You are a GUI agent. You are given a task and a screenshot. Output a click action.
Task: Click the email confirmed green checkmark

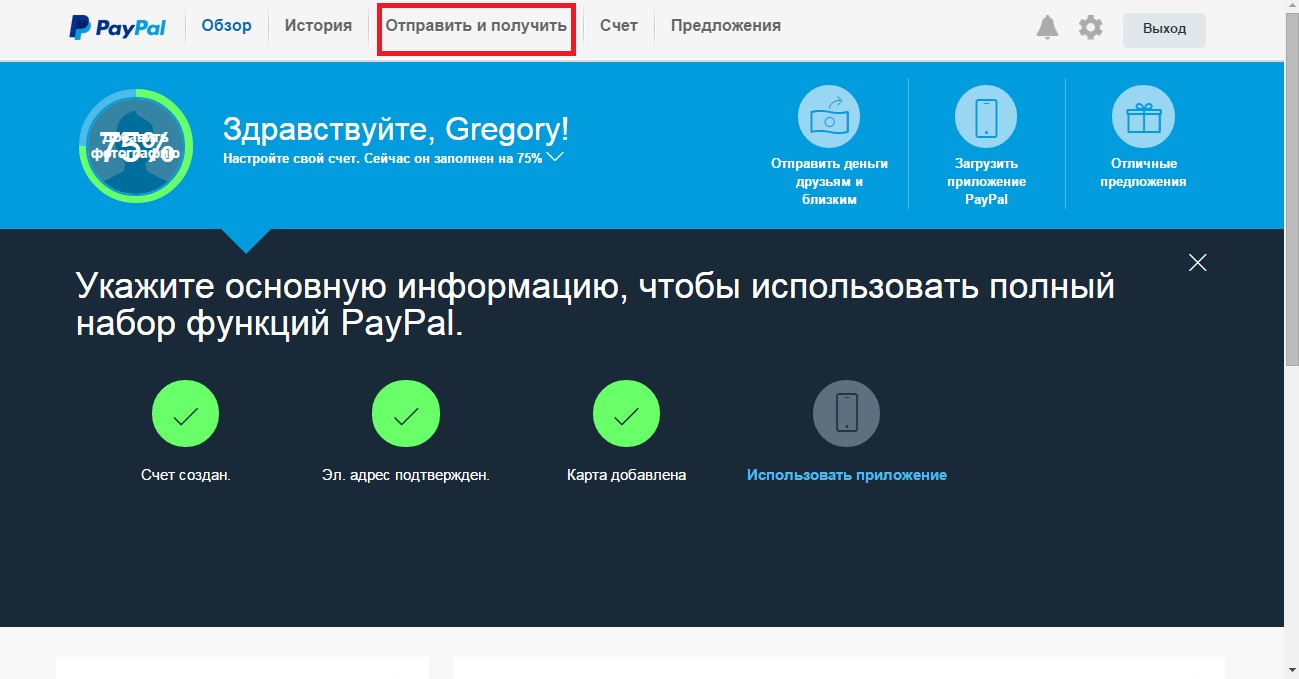[x=405, y=413]
